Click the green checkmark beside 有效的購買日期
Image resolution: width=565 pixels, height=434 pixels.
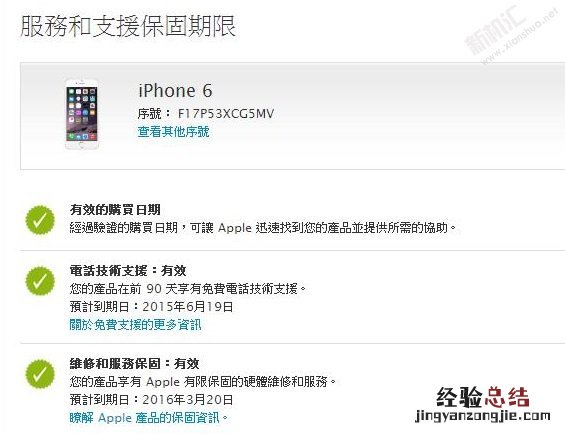click(x=40, y=220)
